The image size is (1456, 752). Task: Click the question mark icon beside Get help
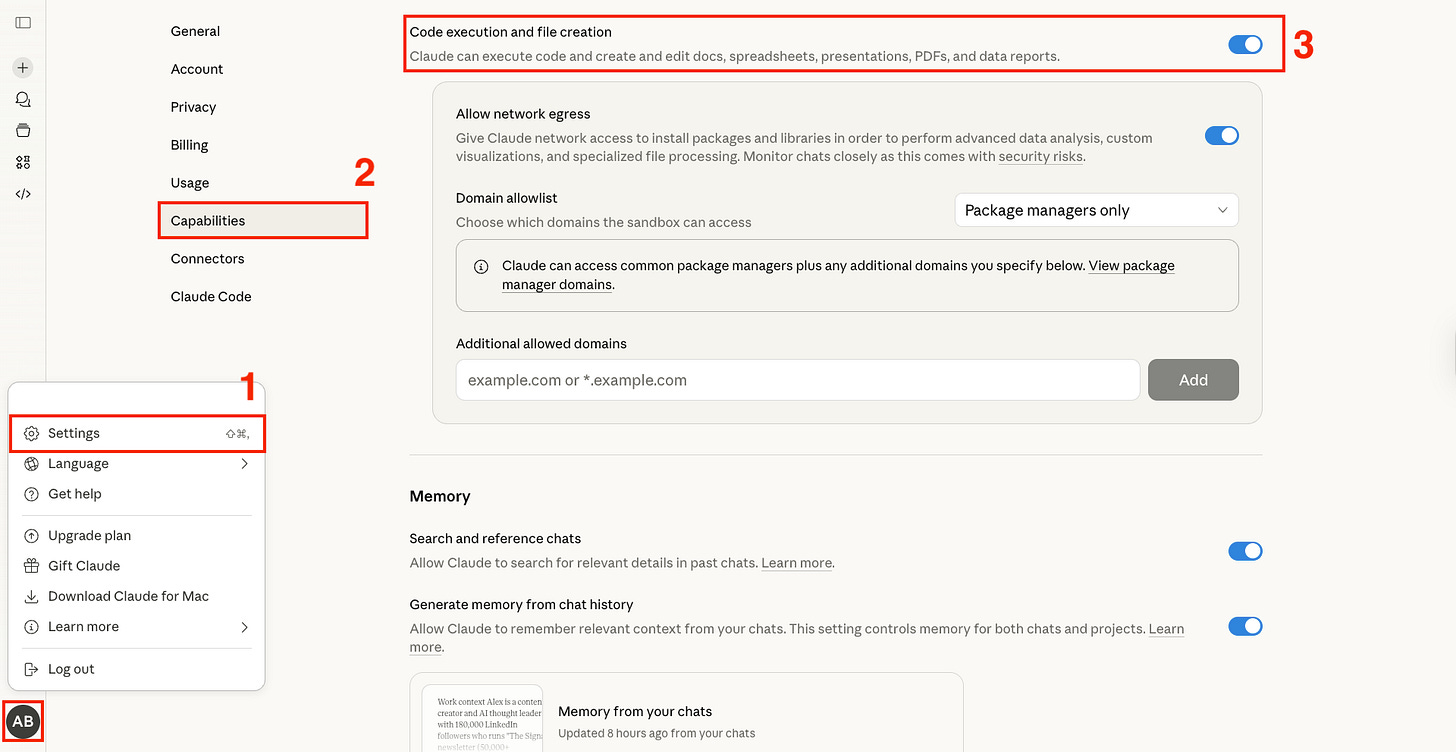pyautogui.click(x=31, y=494)
